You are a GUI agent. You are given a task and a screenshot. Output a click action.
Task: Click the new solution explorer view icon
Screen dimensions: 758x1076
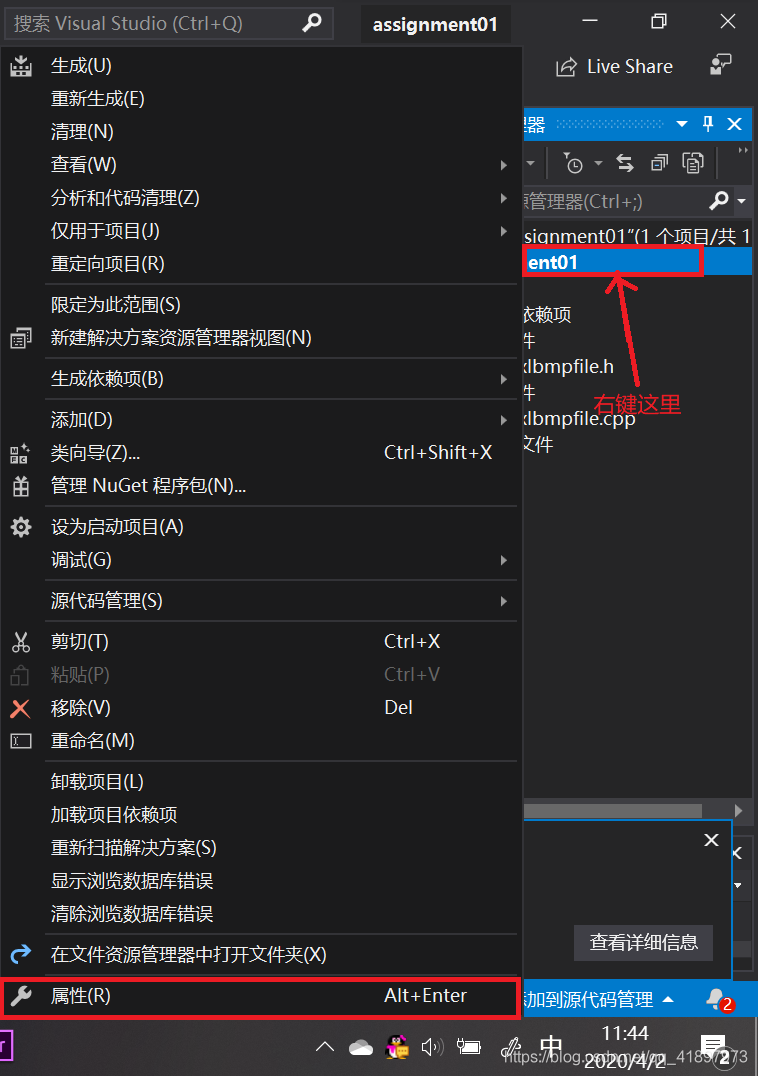click(x=21, y=338)
